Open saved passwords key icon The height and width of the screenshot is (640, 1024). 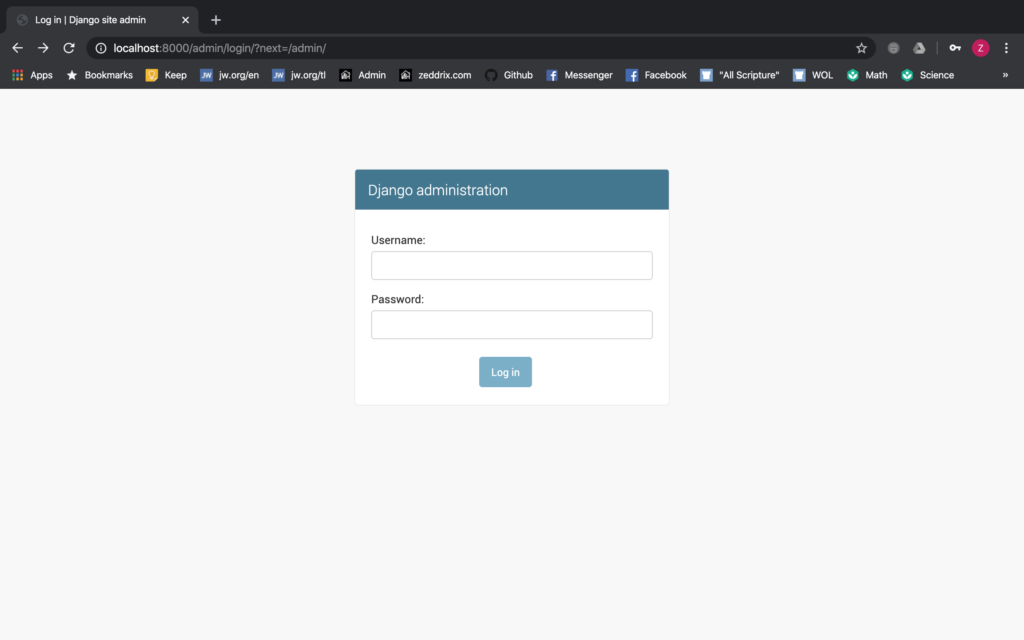click(x=955, y=48)
